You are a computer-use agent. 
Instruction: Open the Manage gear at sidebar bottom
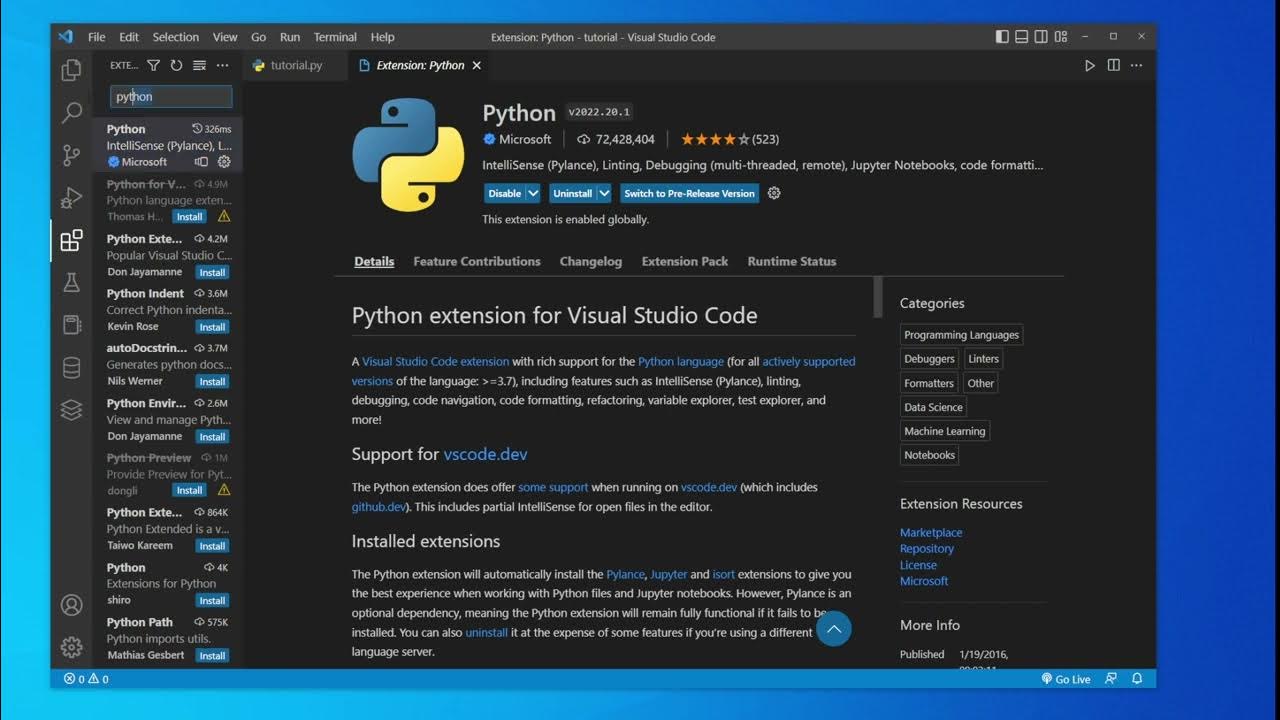[x=71, y=647]
